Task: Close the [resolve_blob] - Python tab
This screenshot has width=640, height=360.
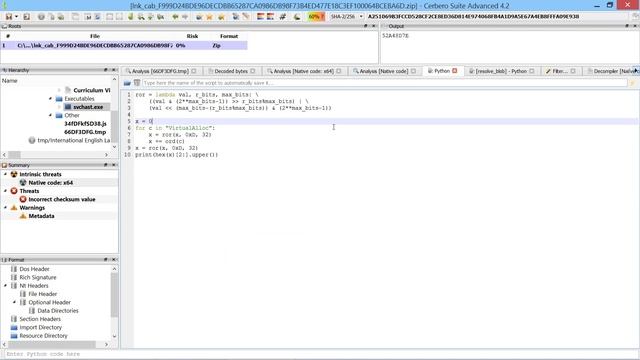Action: (532, 71)
